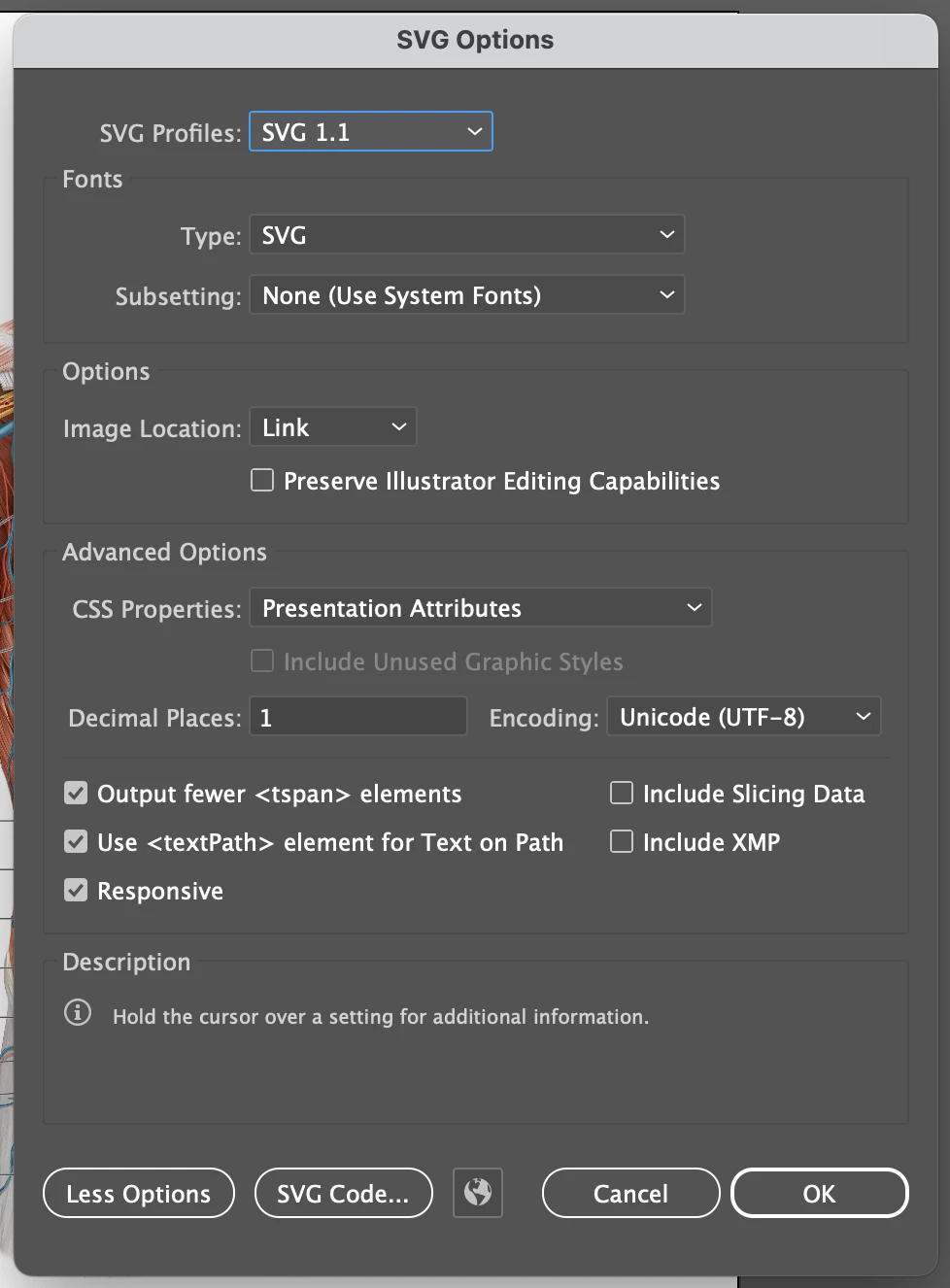This screenshot has height=1288, width=950.
Task: Click the globe preview in browser icon
Action: [478, 1192]
